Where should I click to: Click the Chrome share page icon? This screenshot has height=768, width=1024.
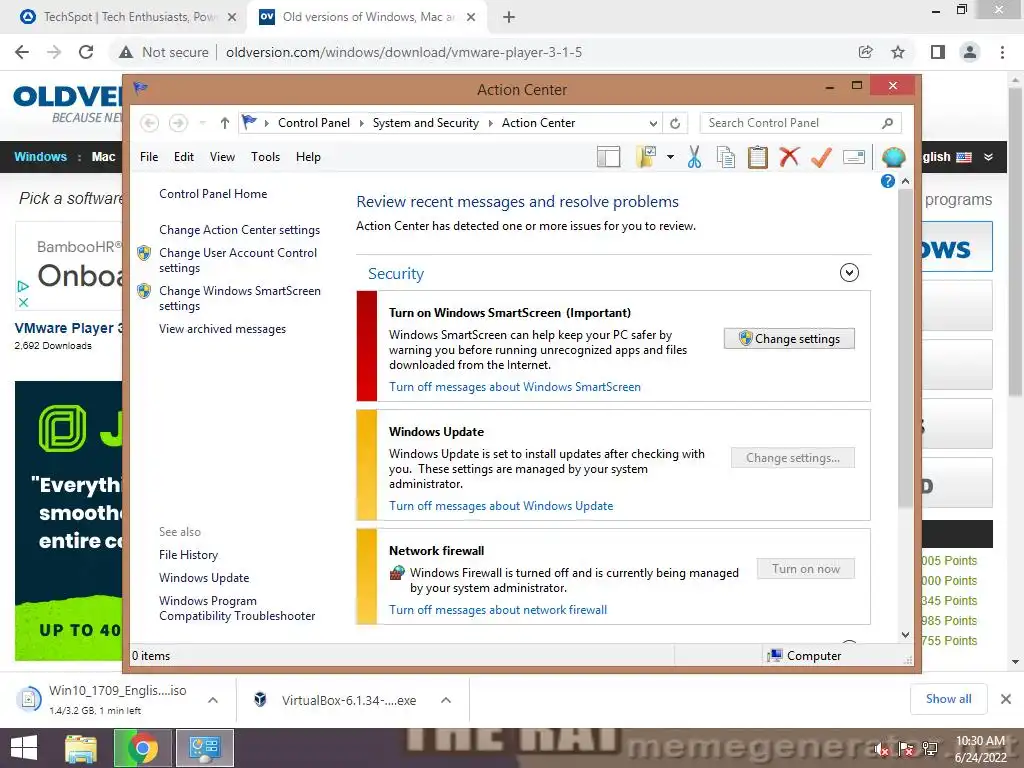pyautogui.click(x=865, y=52)
